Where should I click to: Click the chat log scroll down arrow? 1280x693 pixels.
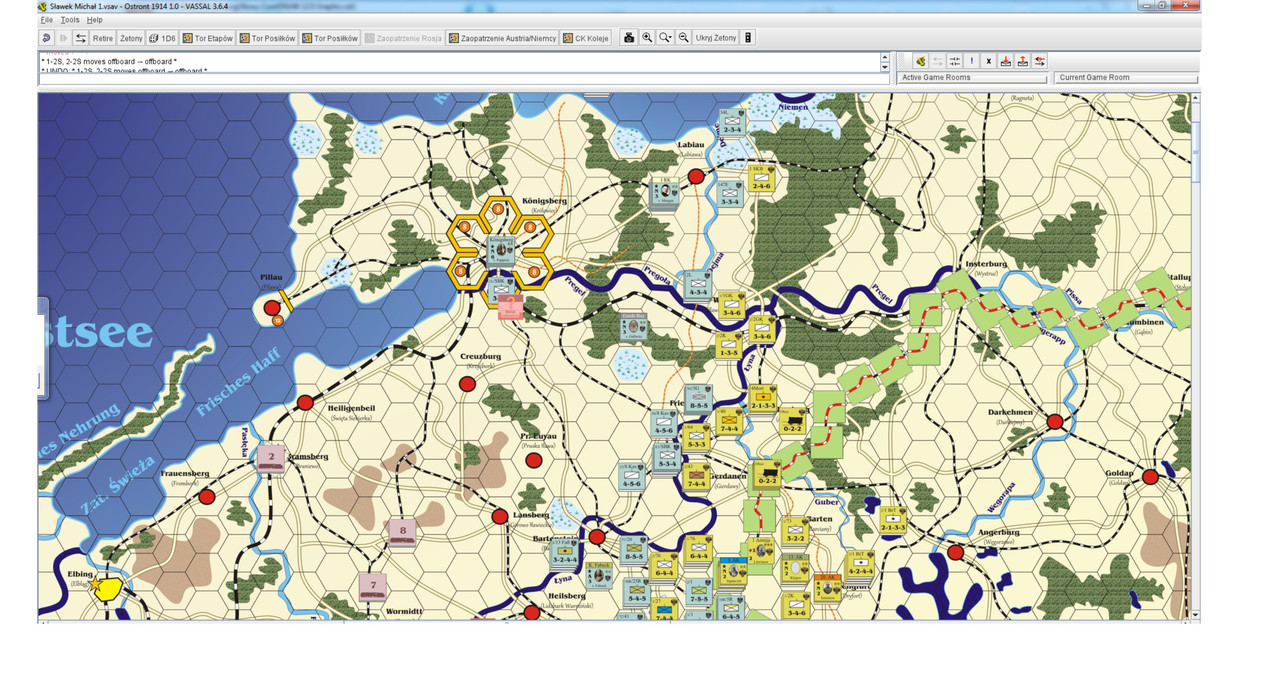tap(884, 67)
